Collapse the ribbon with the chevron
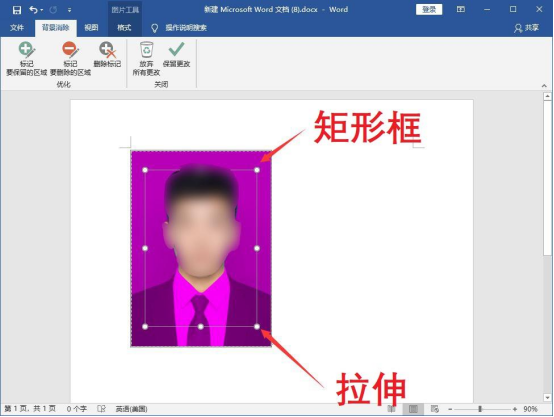 pyautogui.click(x=544, y=86)
